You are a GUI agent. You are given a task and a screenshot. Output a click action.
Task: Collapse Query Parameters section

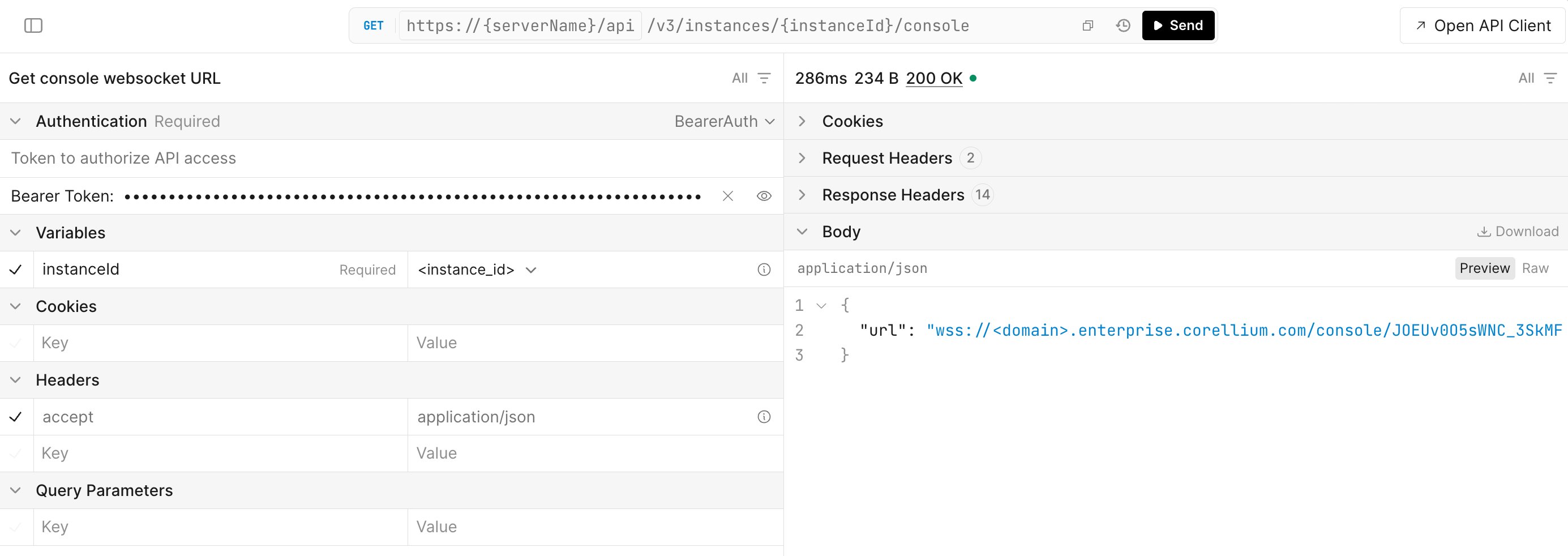click(16, 490)
